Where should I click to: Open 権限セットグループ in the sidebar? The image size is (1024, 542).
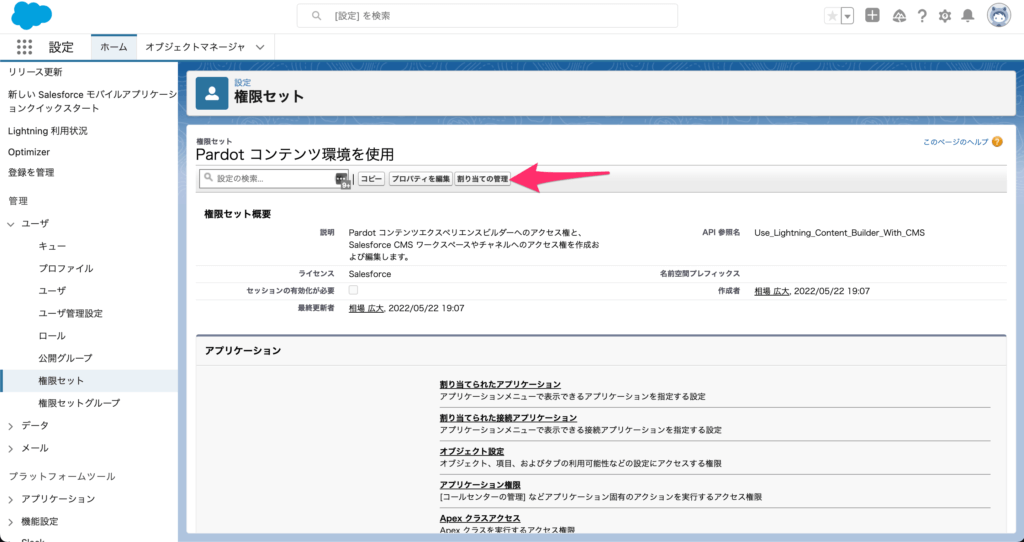point(80,403)
